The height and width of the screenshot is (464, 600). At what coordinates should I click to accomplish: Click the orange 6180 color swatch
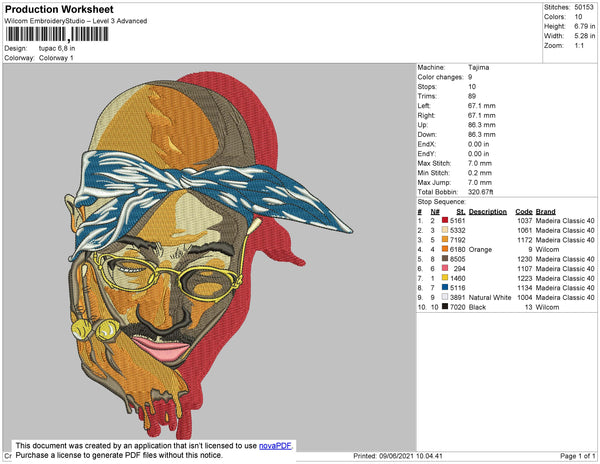click(x=445, y=249)
